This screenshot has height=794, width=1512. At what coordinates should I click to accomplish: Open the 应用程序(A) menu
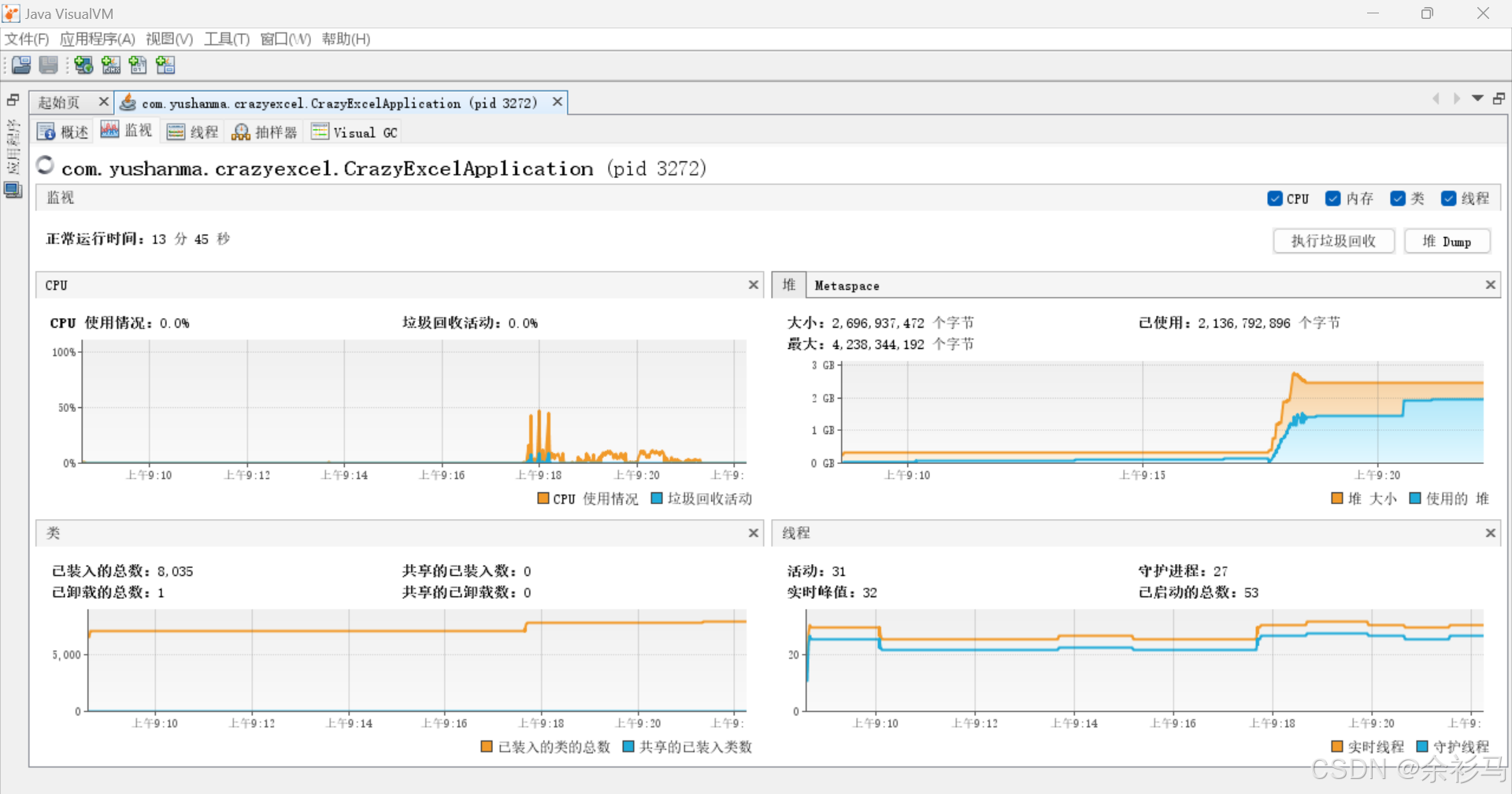(x=97, y=39)
